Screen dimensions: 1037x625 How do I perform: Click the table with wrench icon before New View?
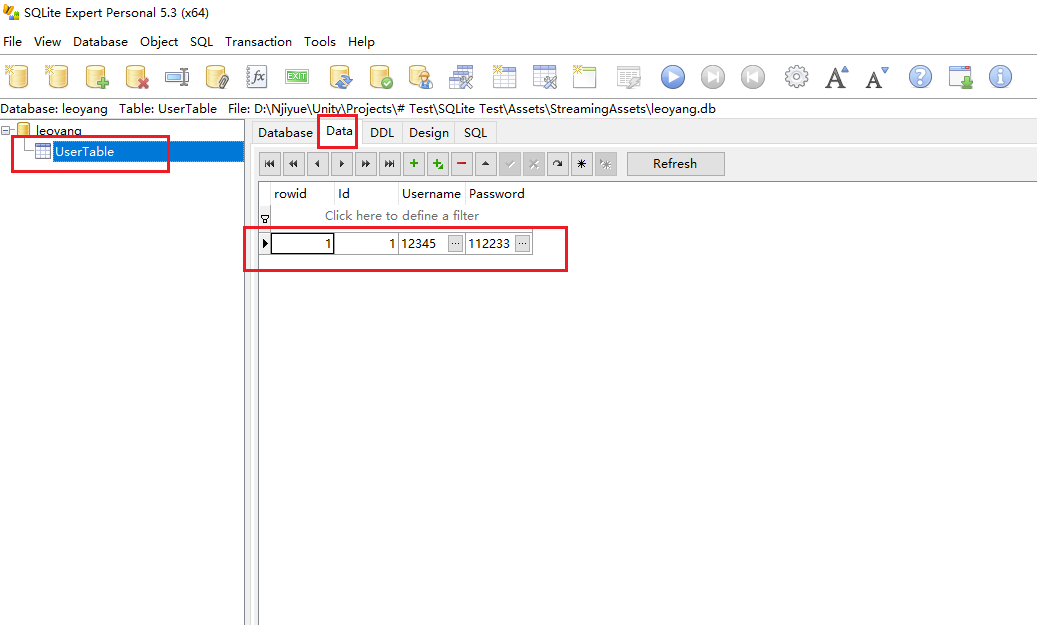(x=544, y=77)
